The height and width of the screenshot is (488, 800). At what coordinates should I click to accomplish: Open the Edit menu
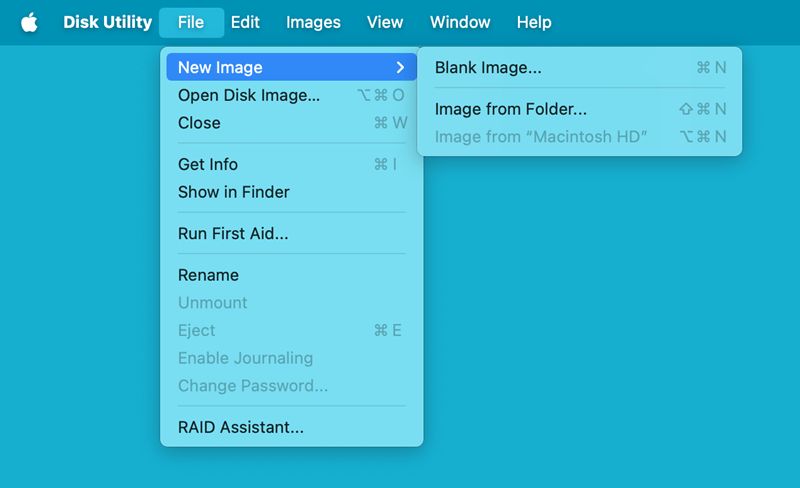tap(246, 22)
